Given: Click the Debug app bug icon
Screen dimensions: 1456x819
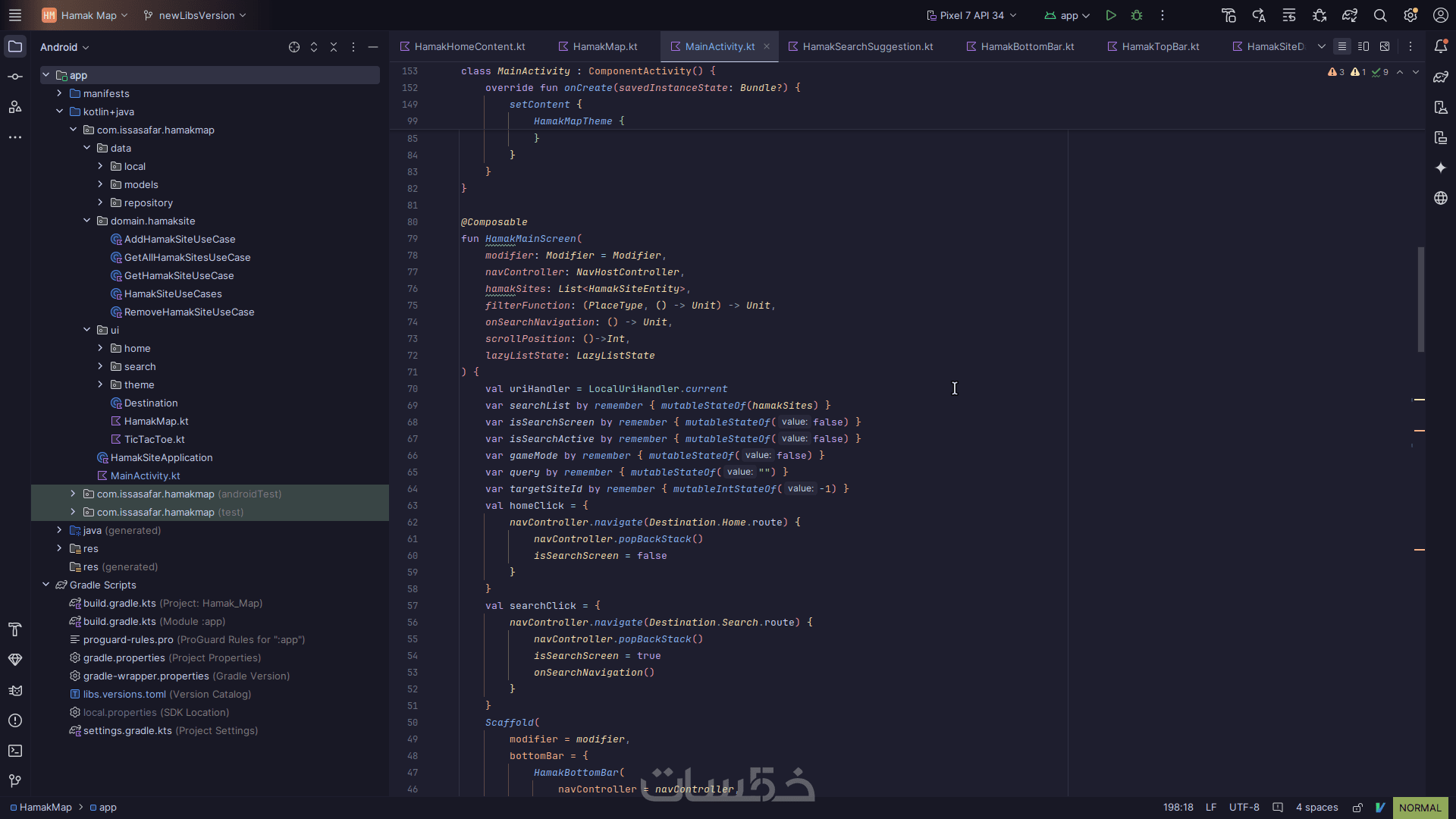Looking at the screenshot, I should tap(1136, 15).
